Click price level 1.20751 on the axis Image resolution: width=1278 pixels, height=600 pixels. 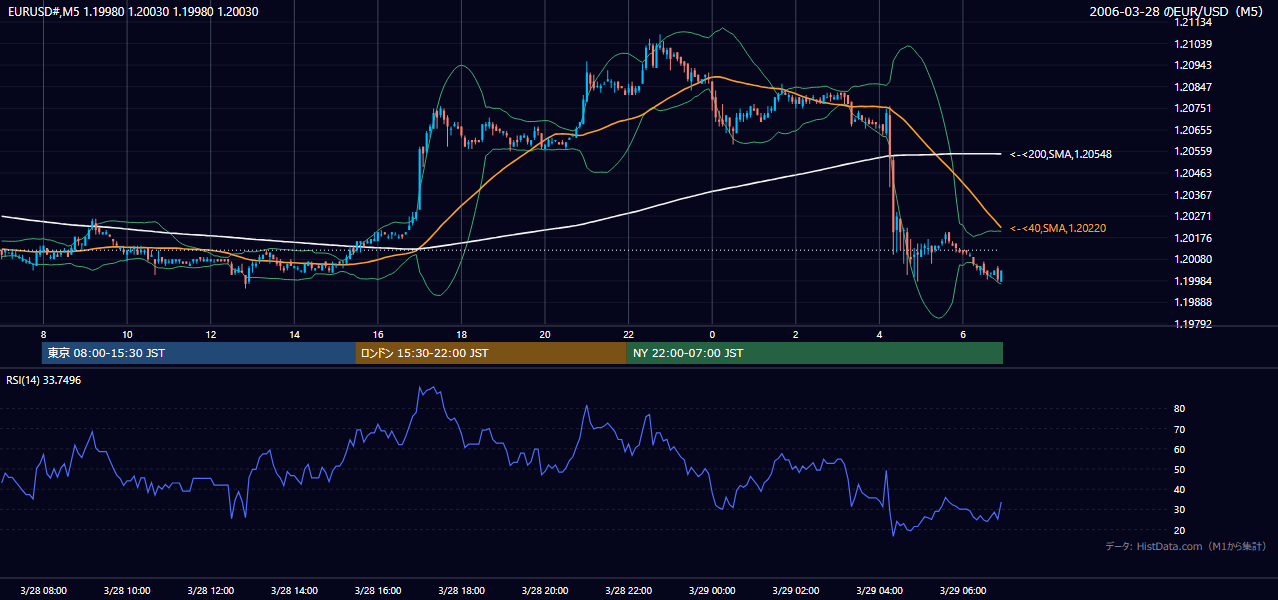coord(1194,108)
